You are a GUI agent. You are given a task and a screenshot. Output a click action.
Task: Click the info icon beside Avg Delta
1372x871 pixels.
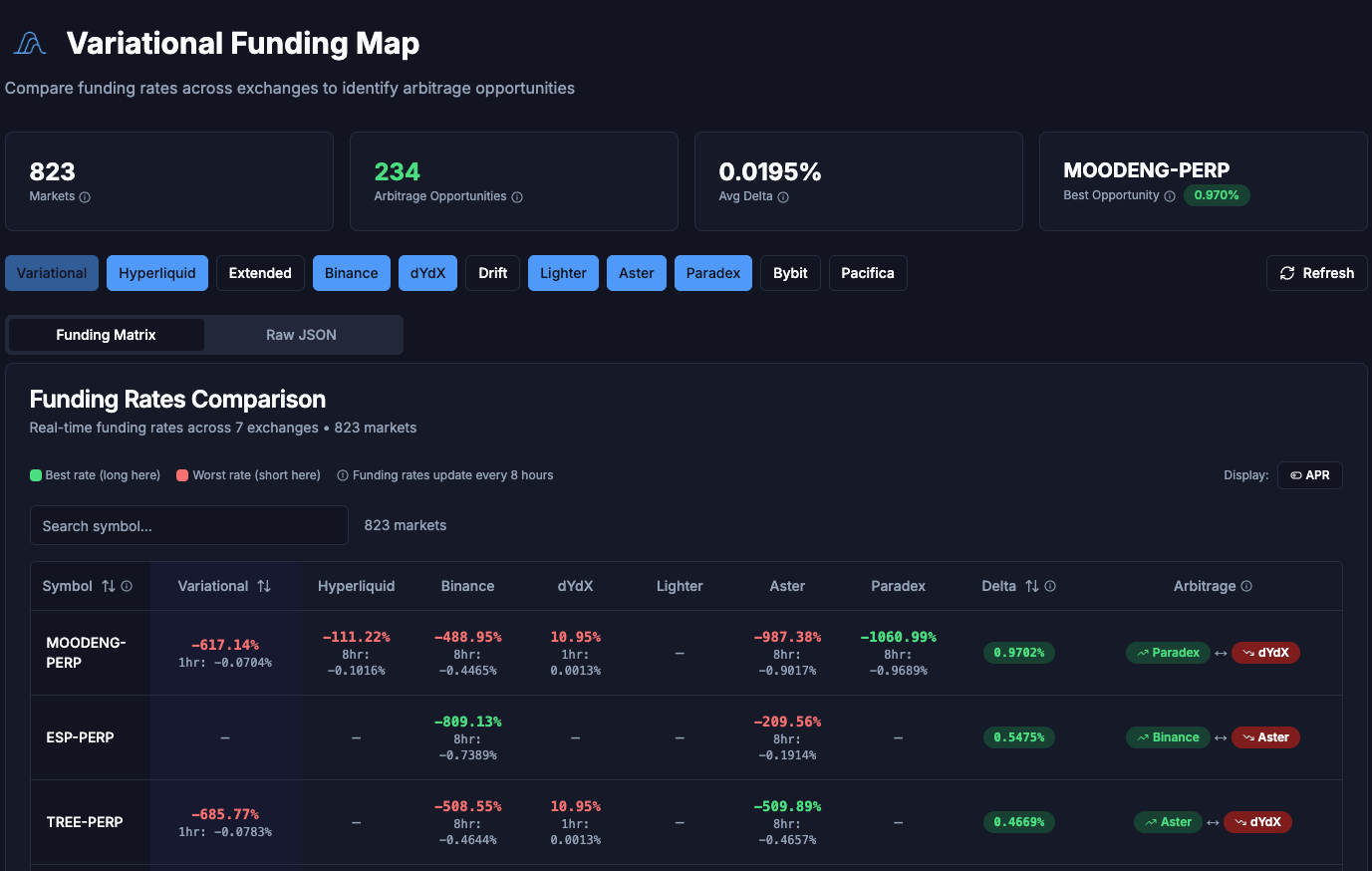tap(783, 197)
